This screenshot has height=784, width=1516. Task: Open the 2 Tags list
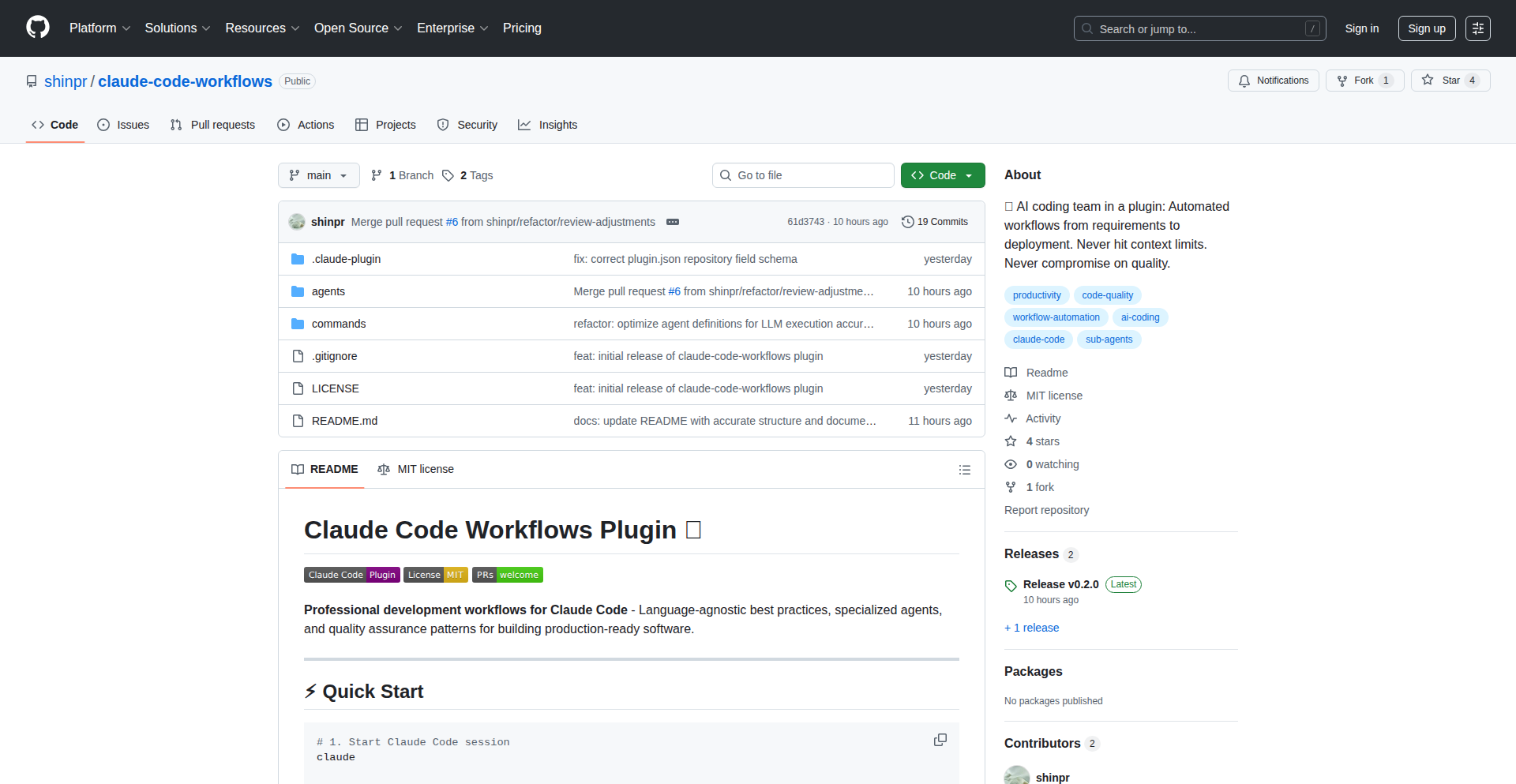click(x=467, y=175)
